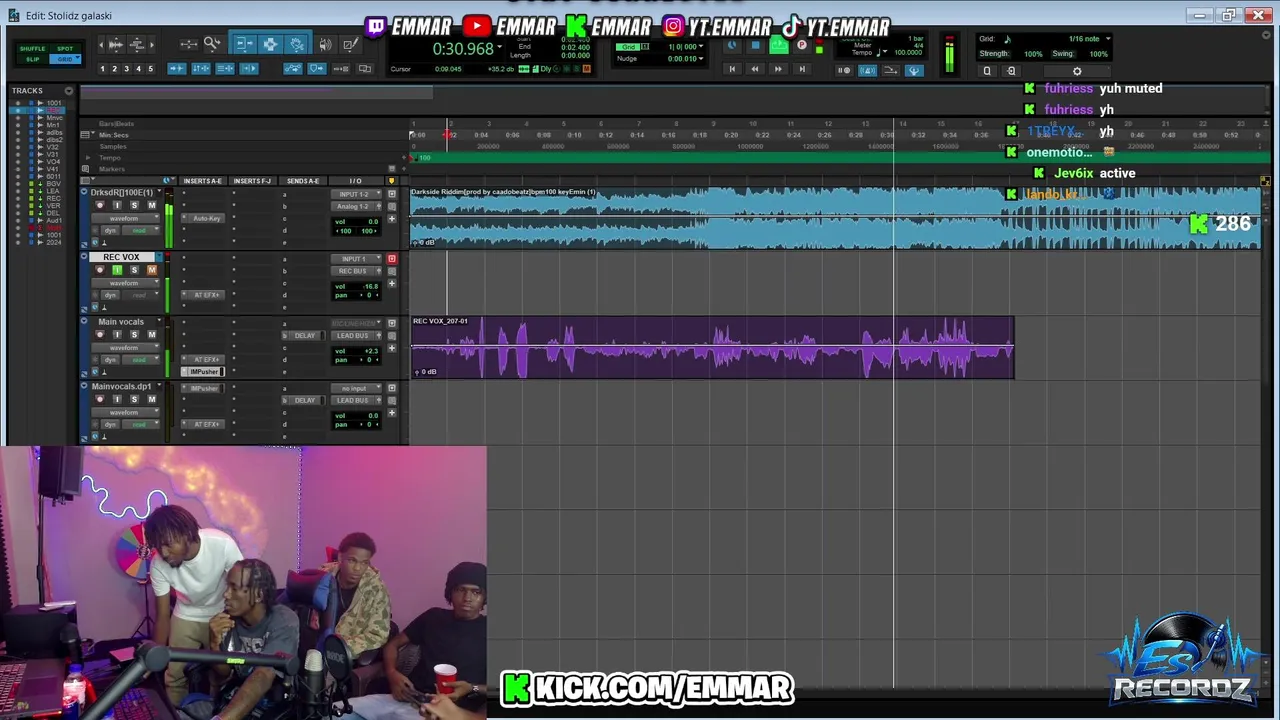
Task: Toggle input monitoring on REC VOX
Action: (117, 270)
